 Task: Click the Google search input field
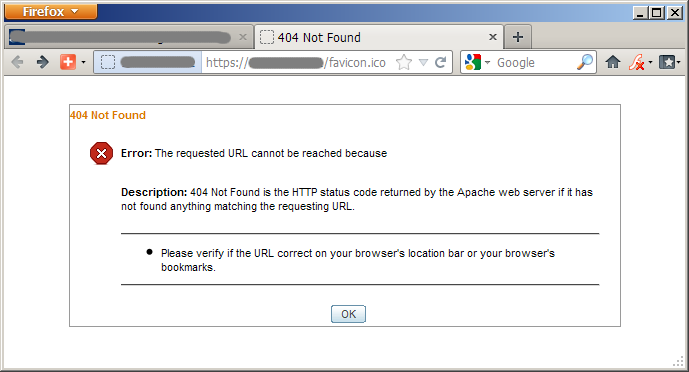click(535, 62)
